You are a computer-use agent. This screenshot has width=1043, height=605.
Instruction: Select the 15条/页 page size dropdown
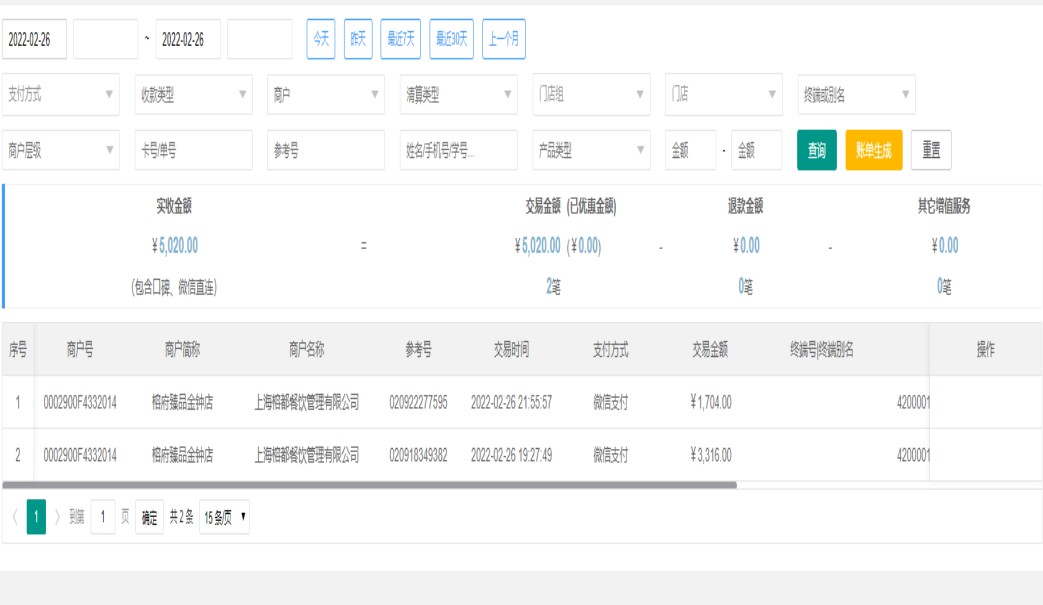225,517
